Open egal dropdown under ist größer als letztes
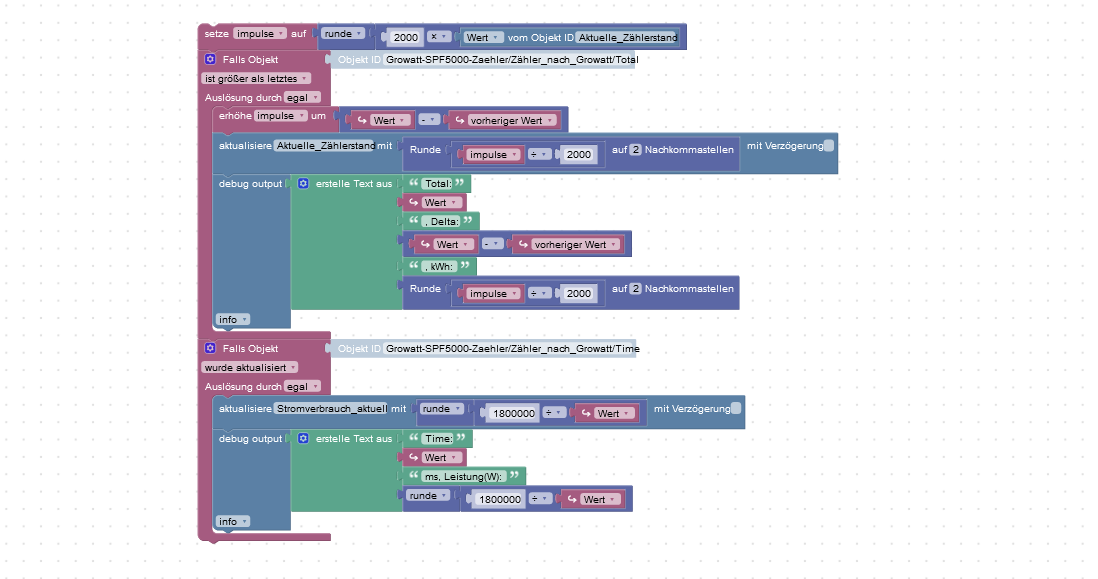The width and height of the screenshot is (1098, 579). coord(303,97)
